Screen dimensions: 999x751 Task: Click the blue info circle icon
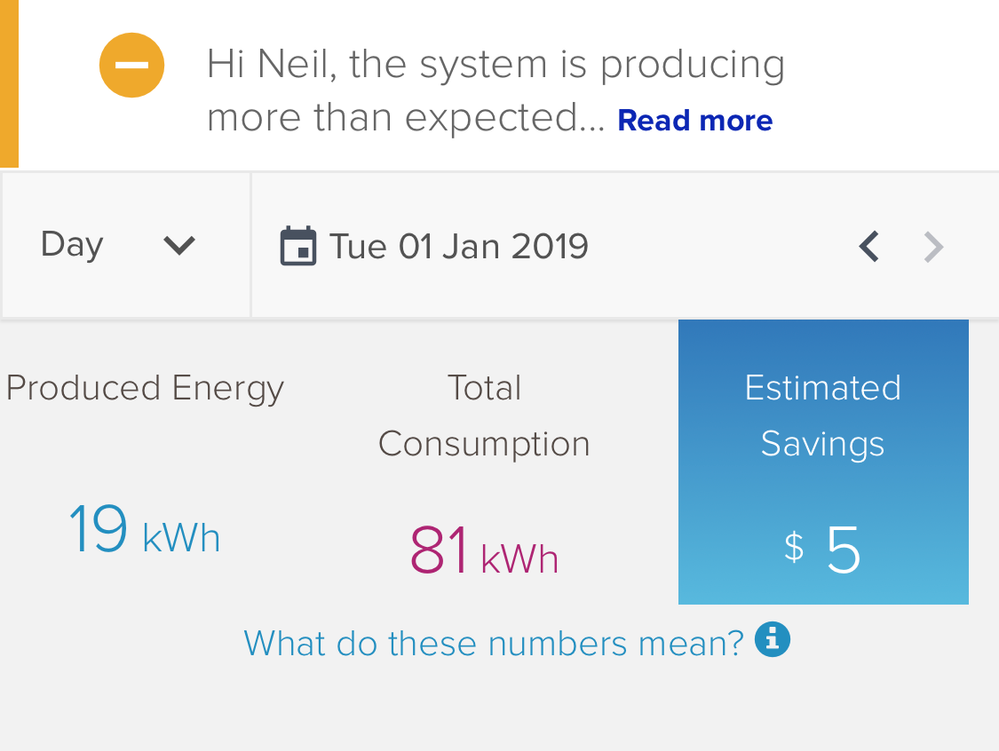[772, 638]
